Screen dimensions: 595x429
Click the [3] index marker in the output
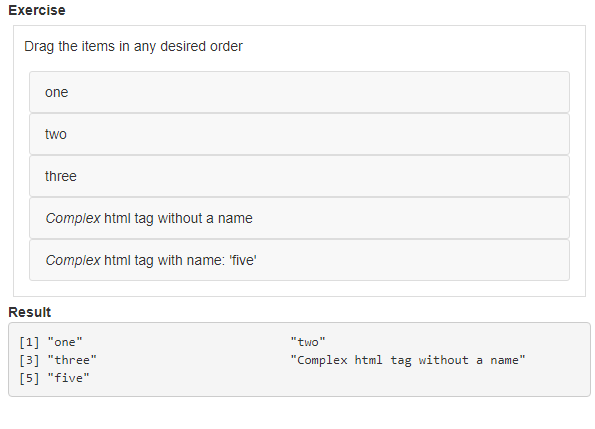pos(29,360)
